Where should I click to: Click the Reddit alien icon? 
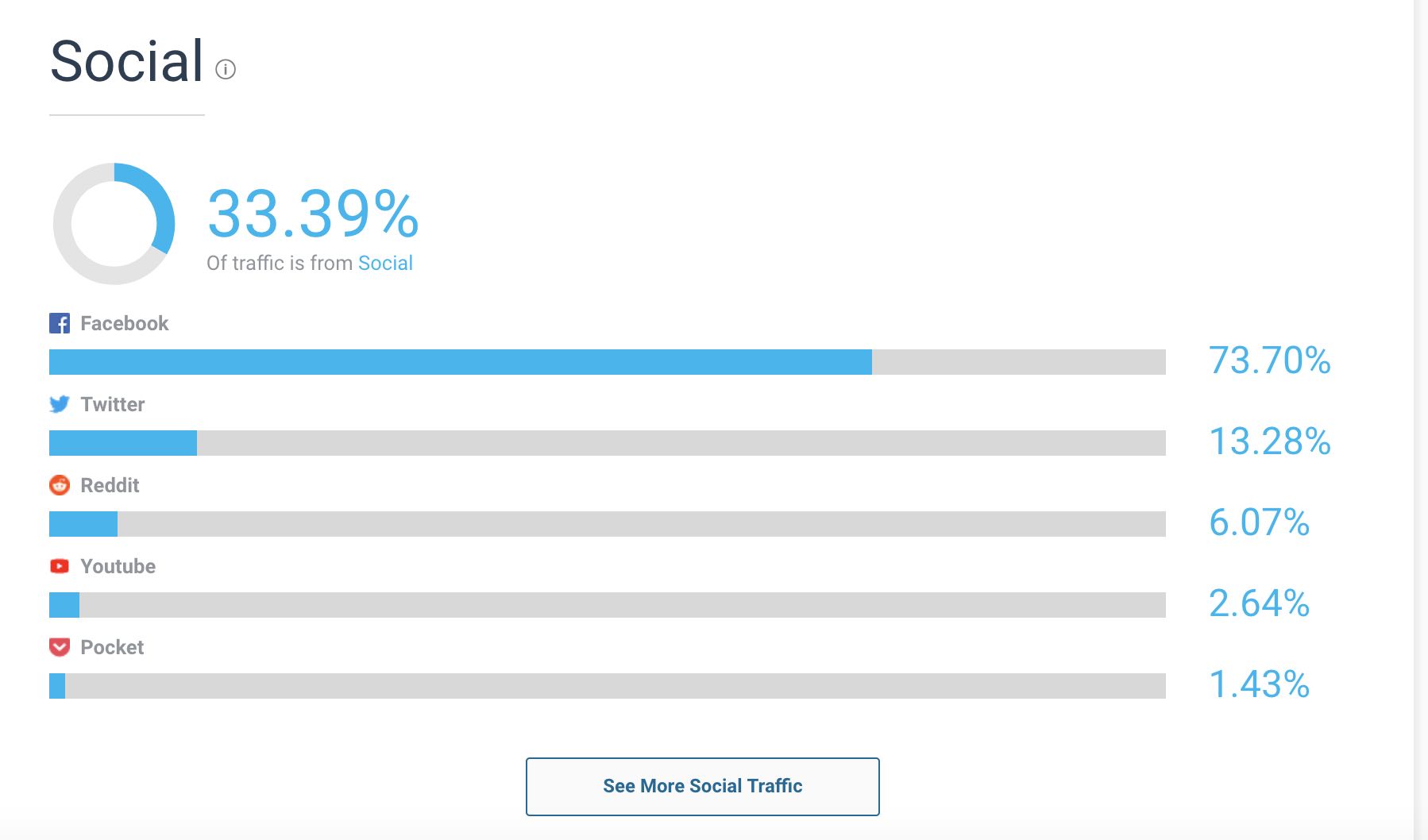(60, 485)
